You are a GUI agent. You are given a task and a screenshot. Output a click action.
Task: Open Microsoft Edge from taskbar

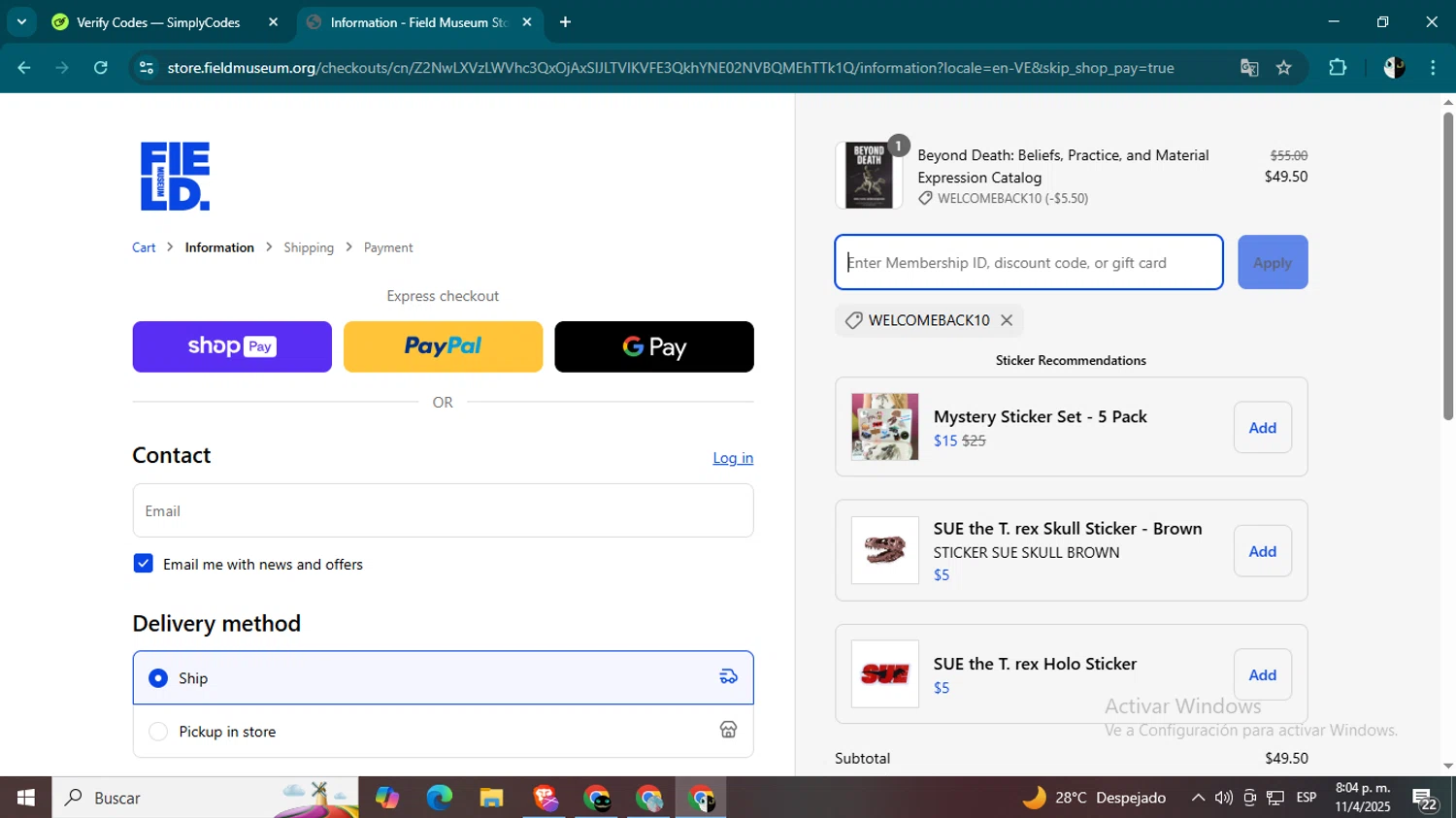pyautogui.click(x=440, y=798)
